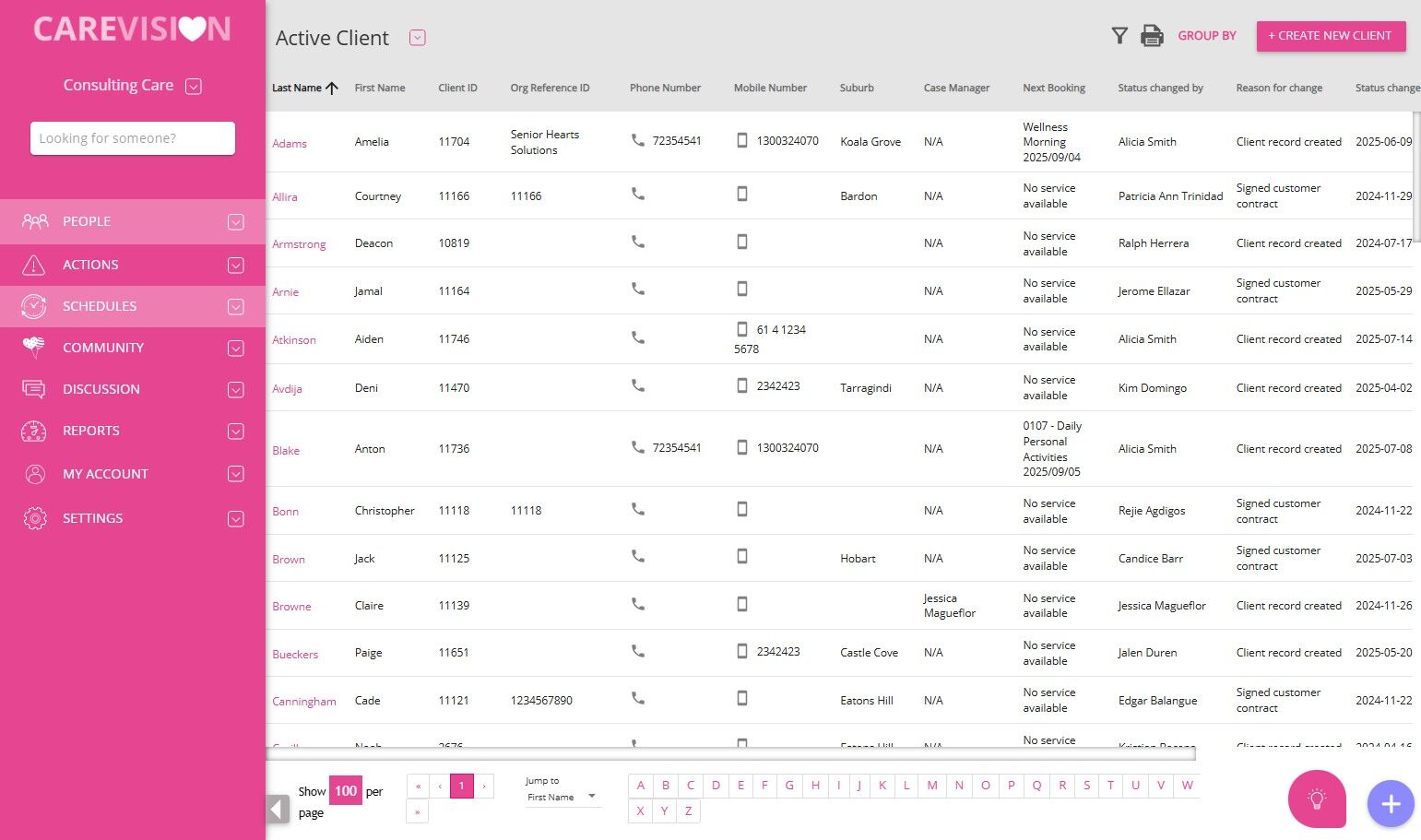Image resolution: width=1421 pixels, height=840 pixels.
Task: Click the horizontal table scrollbar
Action: (731, 754)
